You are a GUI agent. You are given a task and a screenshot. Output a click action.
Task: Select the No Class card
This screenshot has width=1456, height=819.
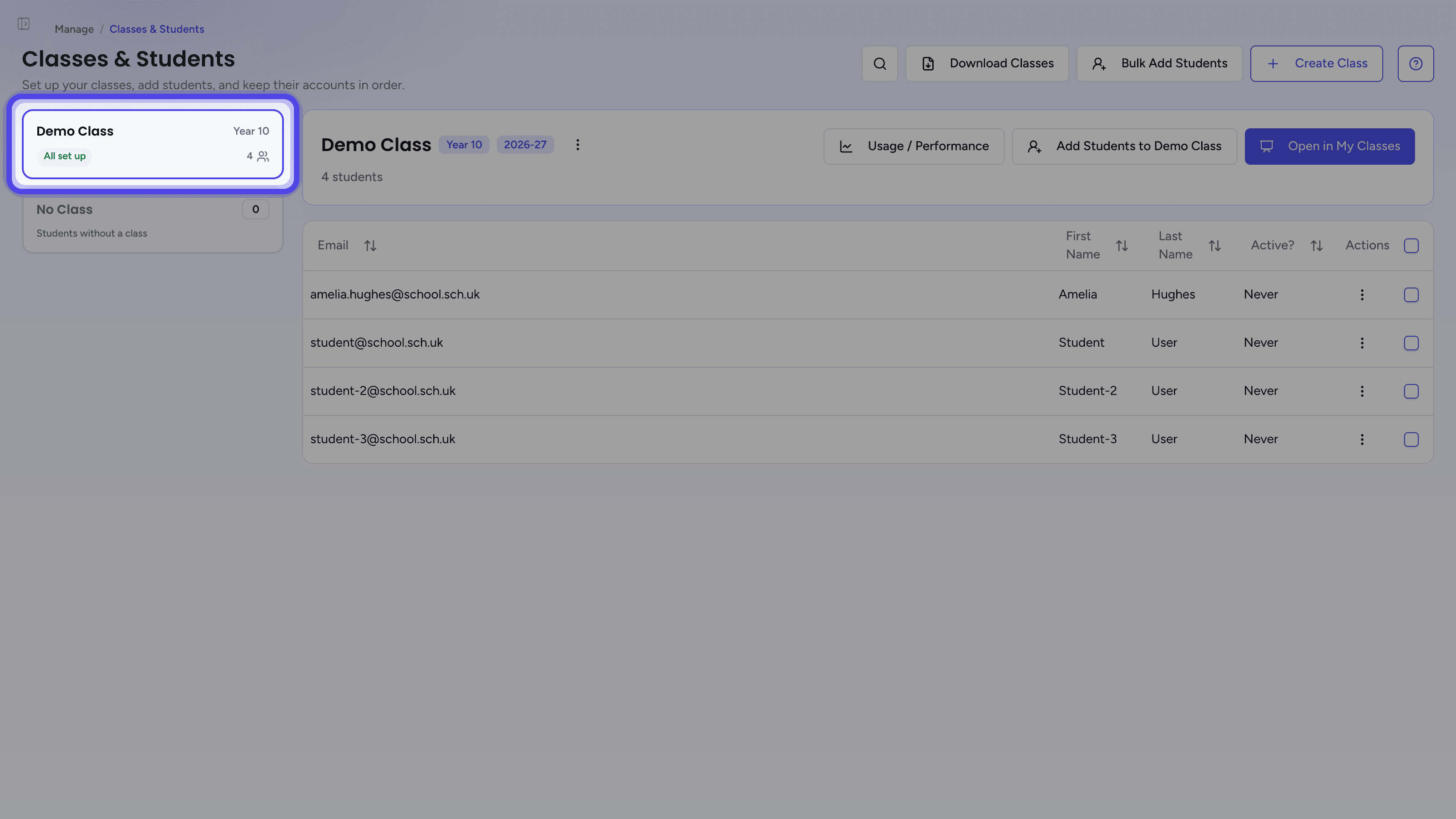tap(152, 222)
